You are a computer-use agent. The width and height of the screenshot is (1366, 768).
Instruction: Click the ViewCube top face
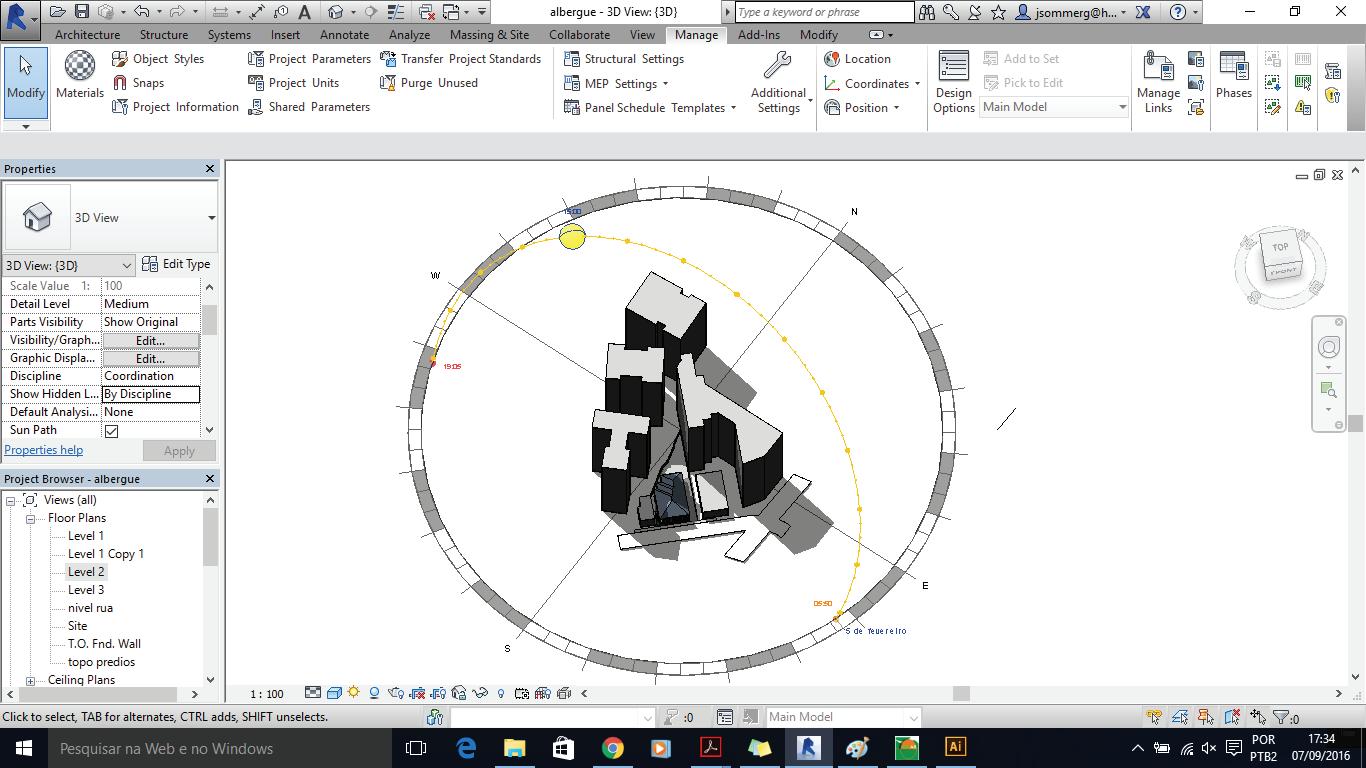click(1280, 247)
